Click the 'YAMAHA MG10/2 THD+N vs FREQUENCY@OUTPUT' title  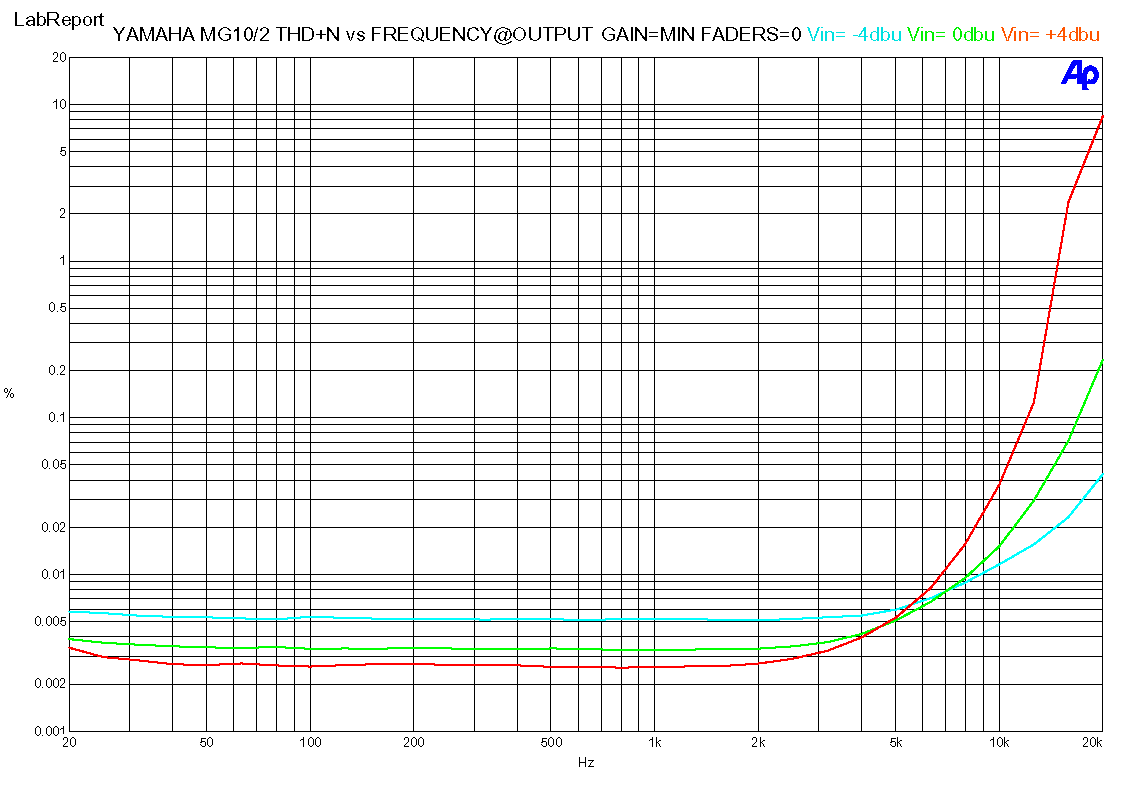pos(352,34)
